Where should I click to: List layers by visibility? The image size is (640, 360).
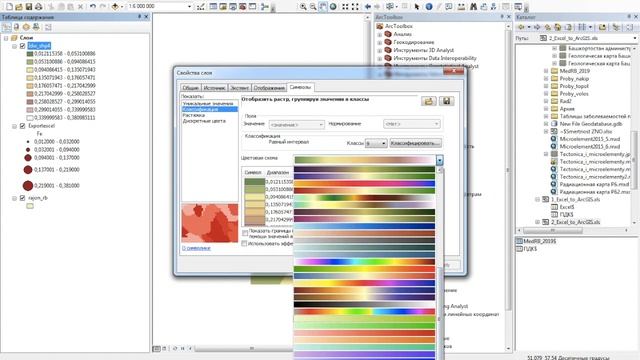(x=26, y=27)
